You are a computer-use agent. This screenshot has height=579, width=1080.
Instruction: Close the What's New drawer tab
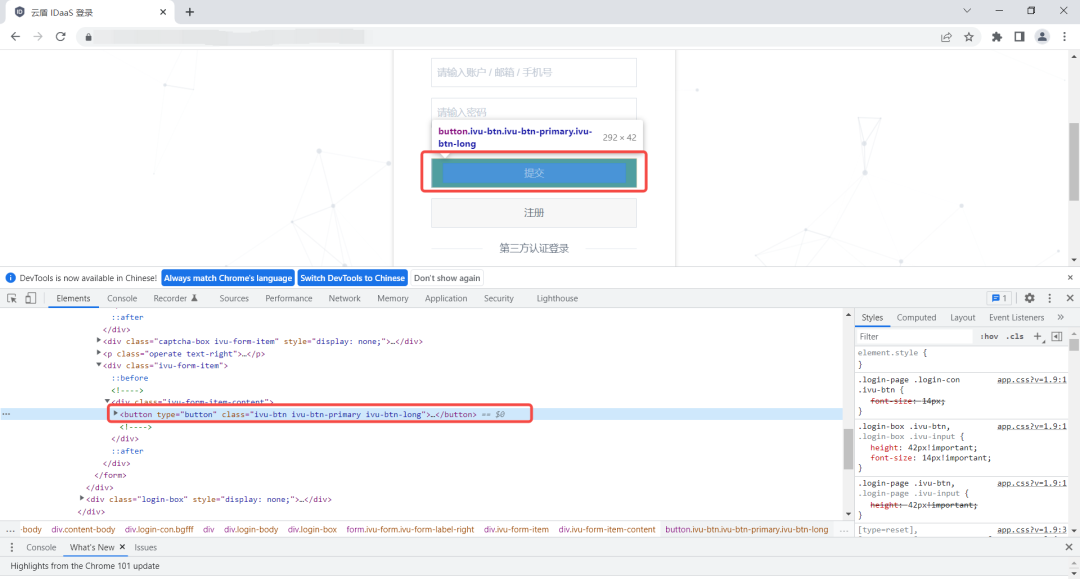click(122, 547)
